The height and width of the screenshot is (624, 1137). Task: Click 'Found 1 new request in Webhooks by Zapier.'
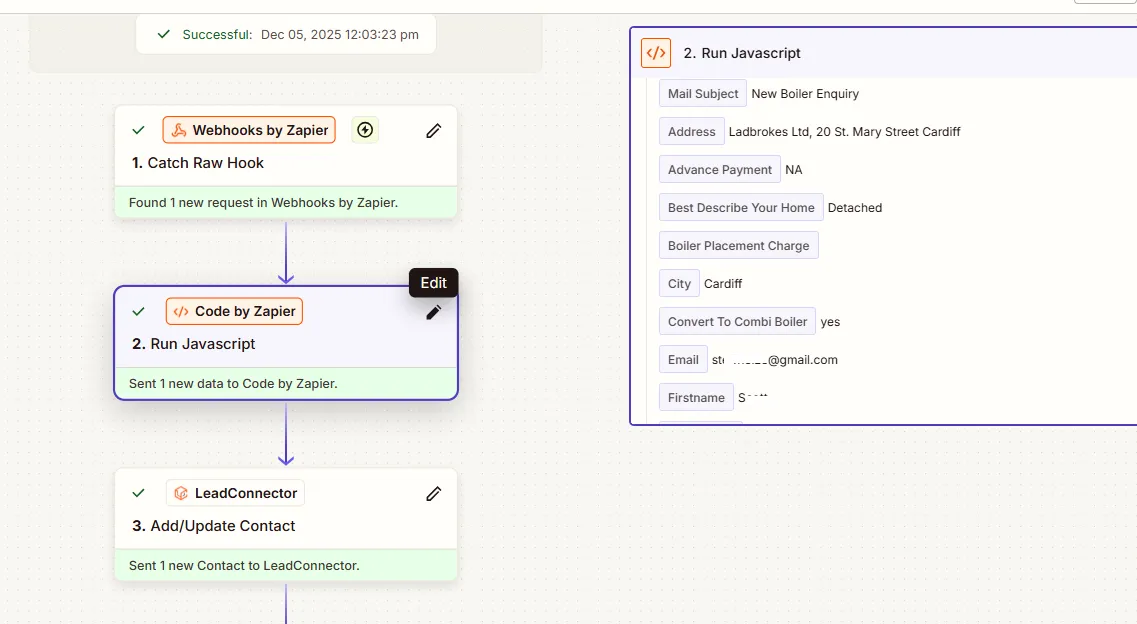263,203
